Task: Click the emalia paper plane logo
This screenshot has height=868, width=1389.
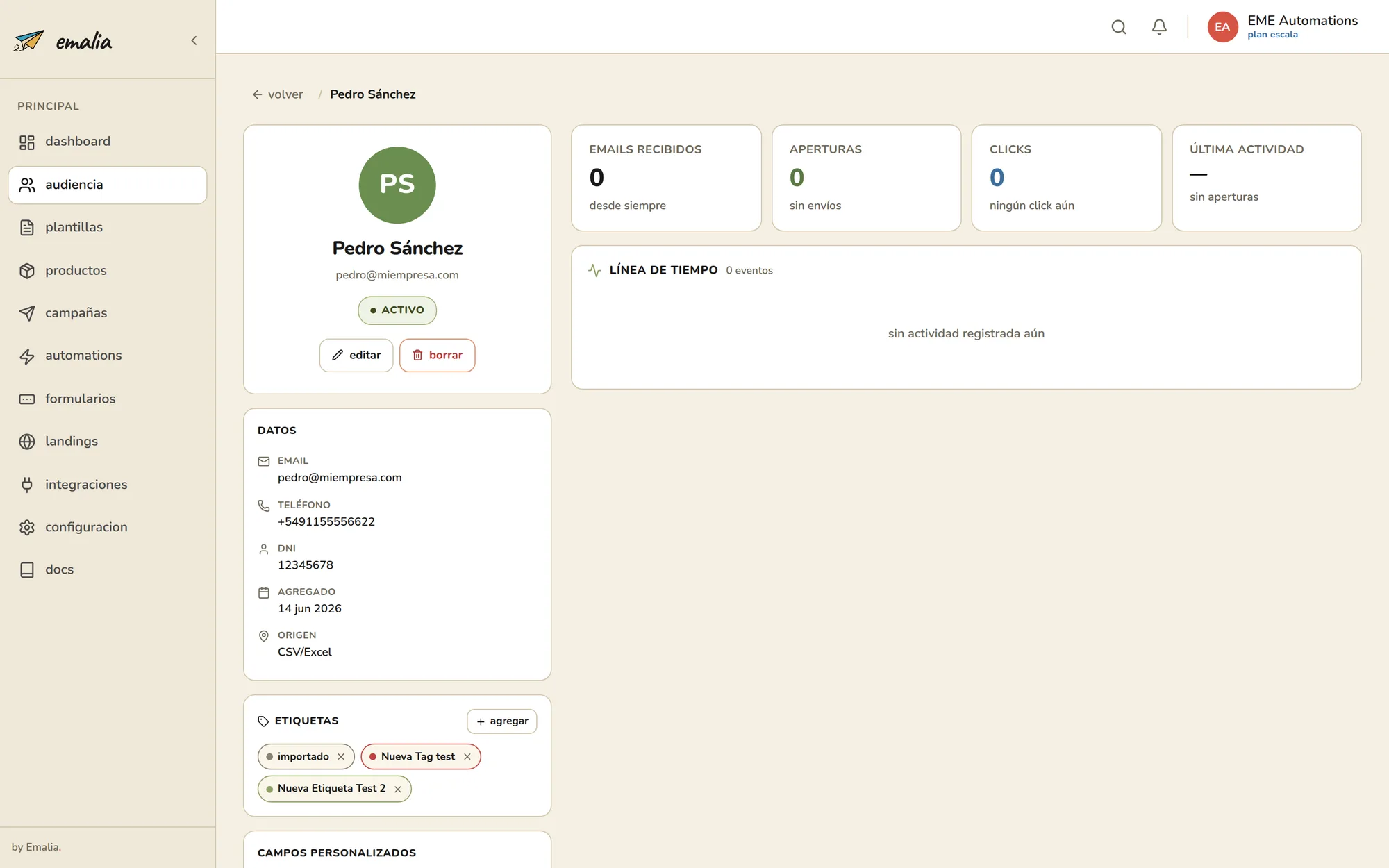Action: (29, 41)
